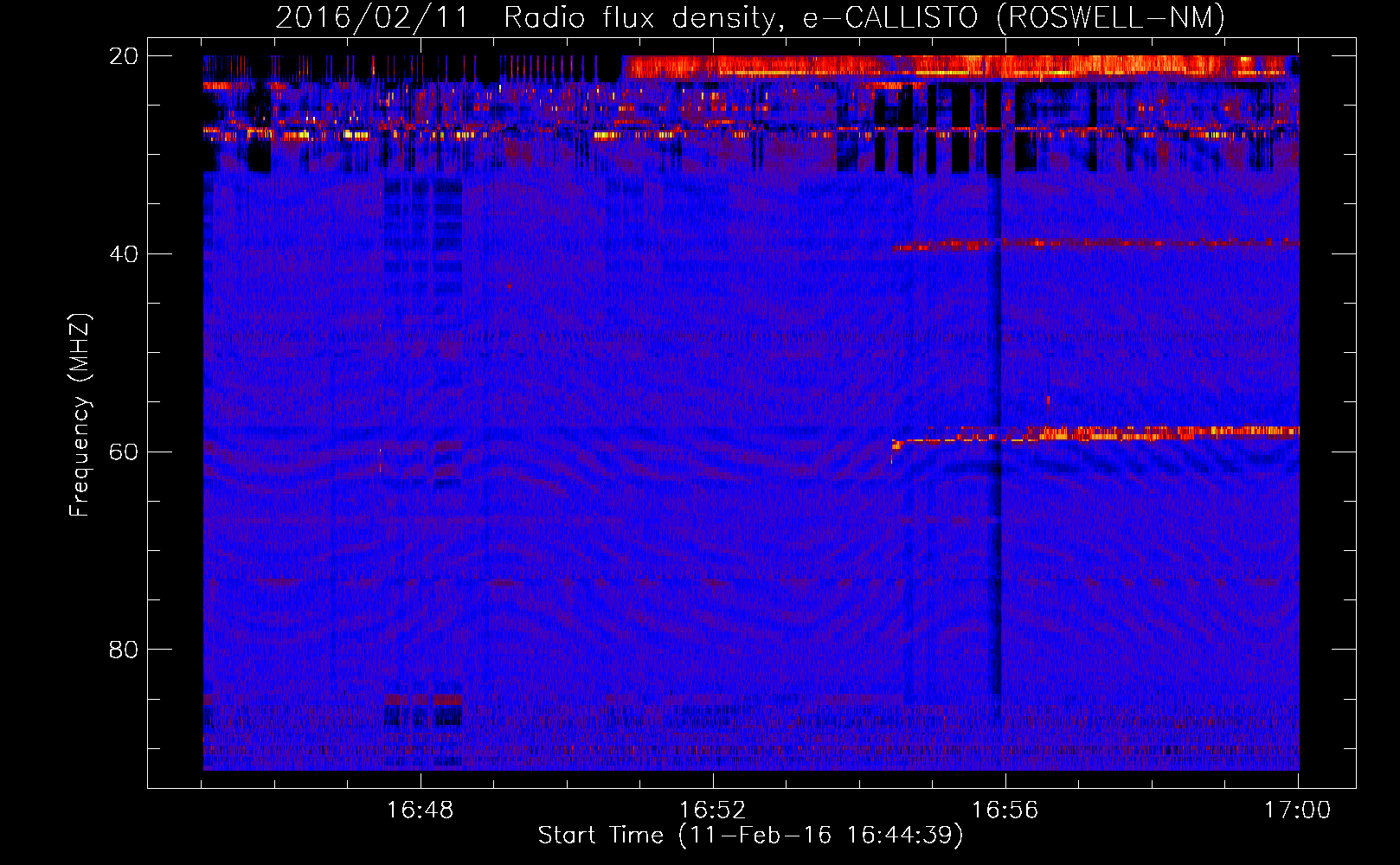Click the plot title mentioning e-CALLISTO (ROSWELL-NM)
The height and width of the screenshot is (865, 1400).
[x=750, y=17]
